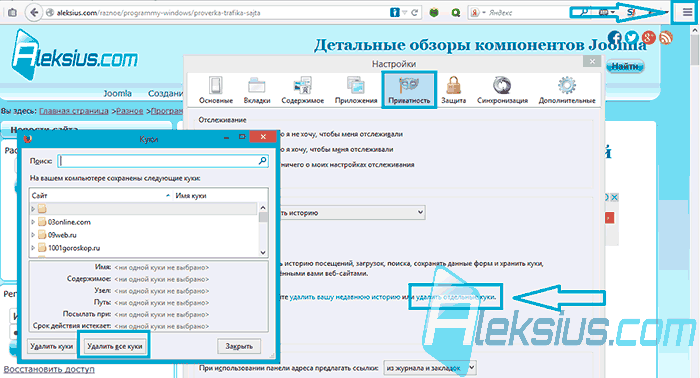Open the Yandex search engine dropdown arrow
This screenshot has width=700, height=378.
[484, 12]
